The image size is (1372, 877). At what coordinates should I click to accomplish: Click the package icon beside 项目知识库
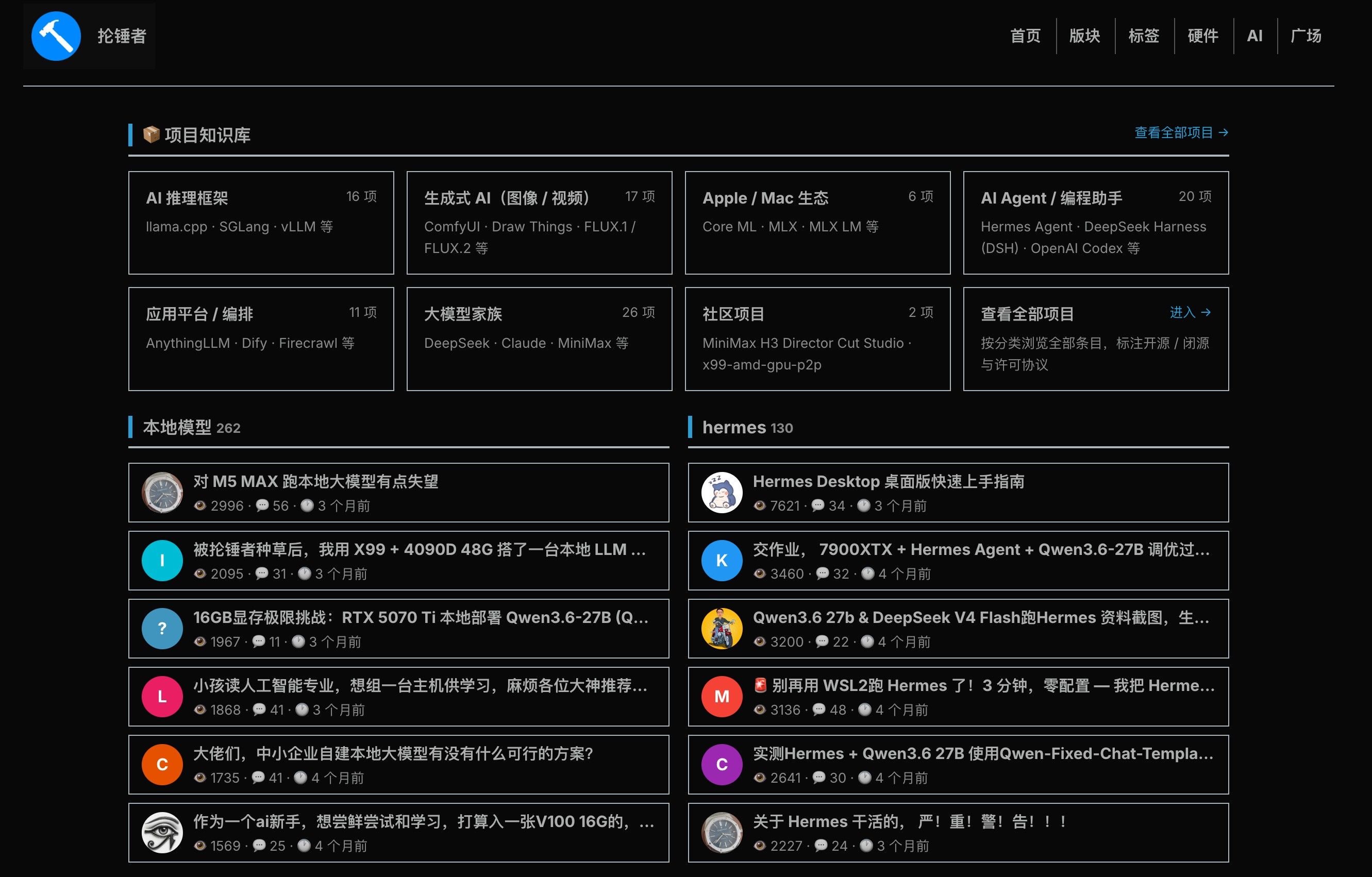[x=151, y=134]
